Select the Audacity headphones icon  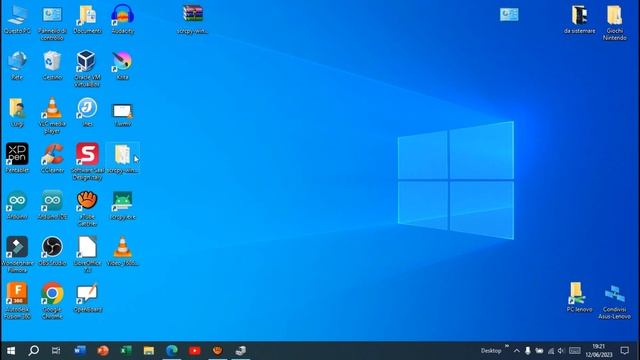[x=122, y=16]
